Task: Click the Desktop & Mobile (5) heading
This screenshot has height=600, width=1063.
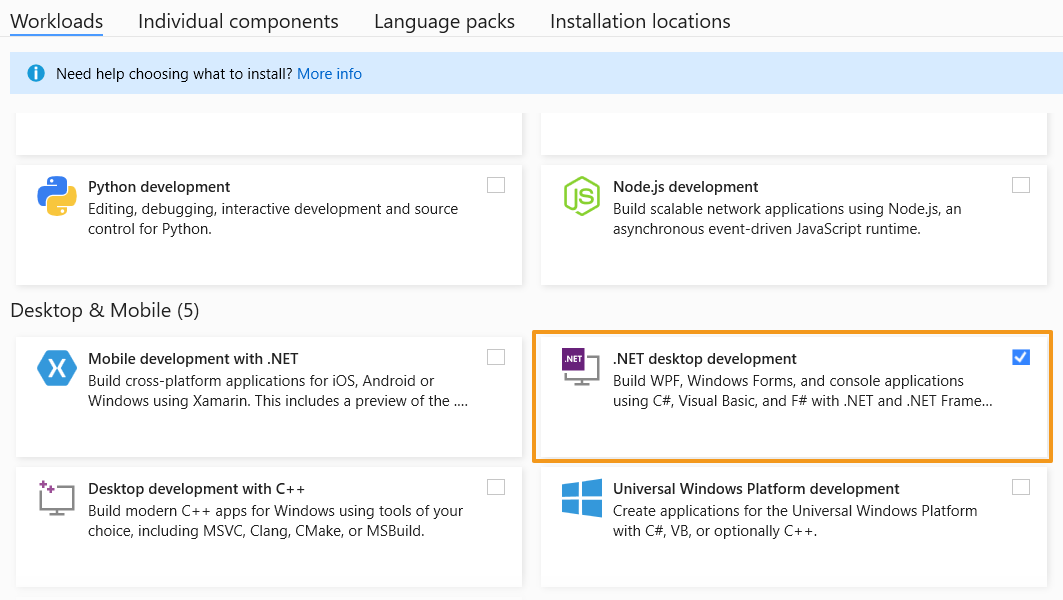Action: click(105, 311)
